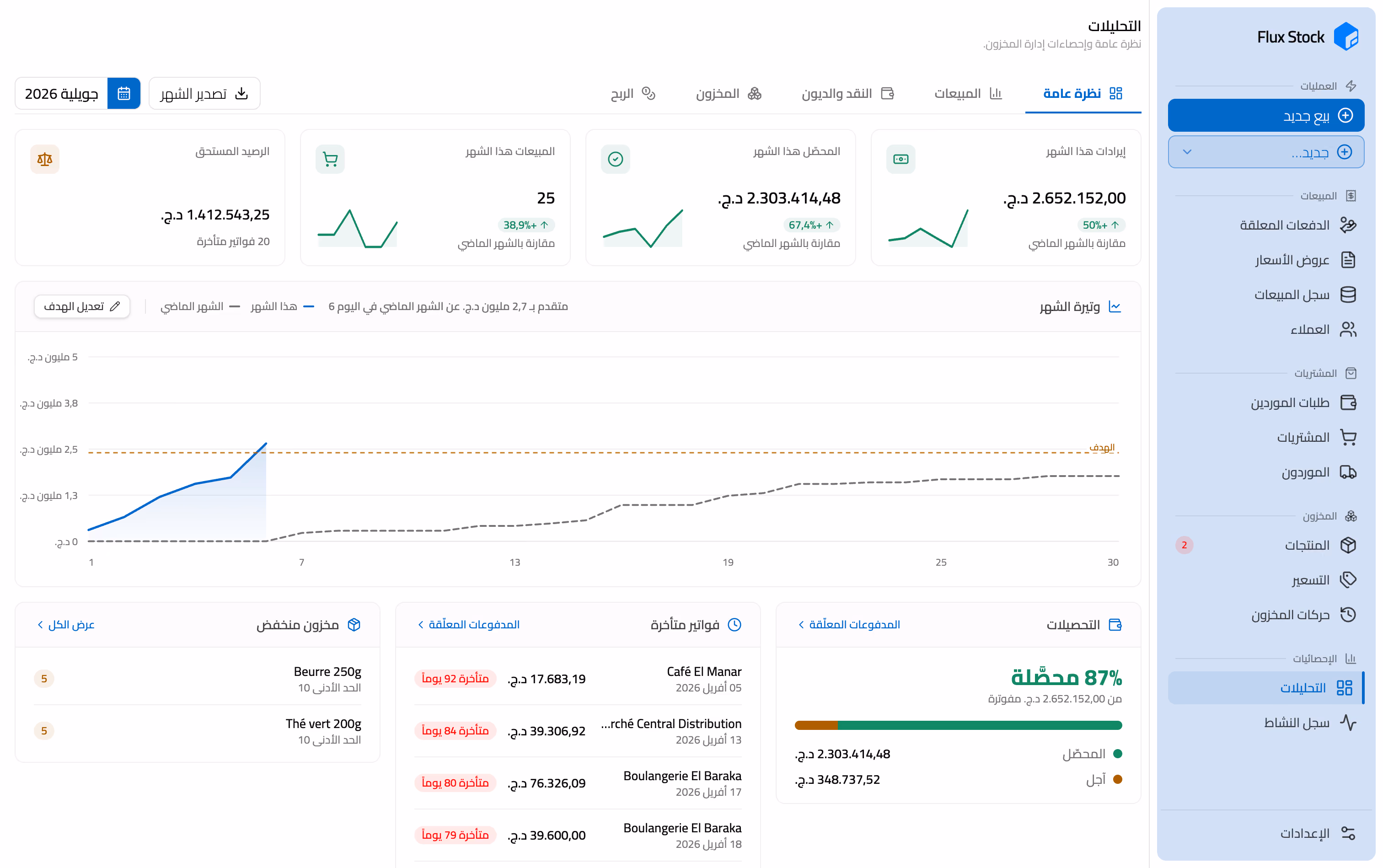The height and width of the screenshot is (868, 1383).
Task: Click طلبات الموردين wallet icon
Action: click(x=1347, y=402)
